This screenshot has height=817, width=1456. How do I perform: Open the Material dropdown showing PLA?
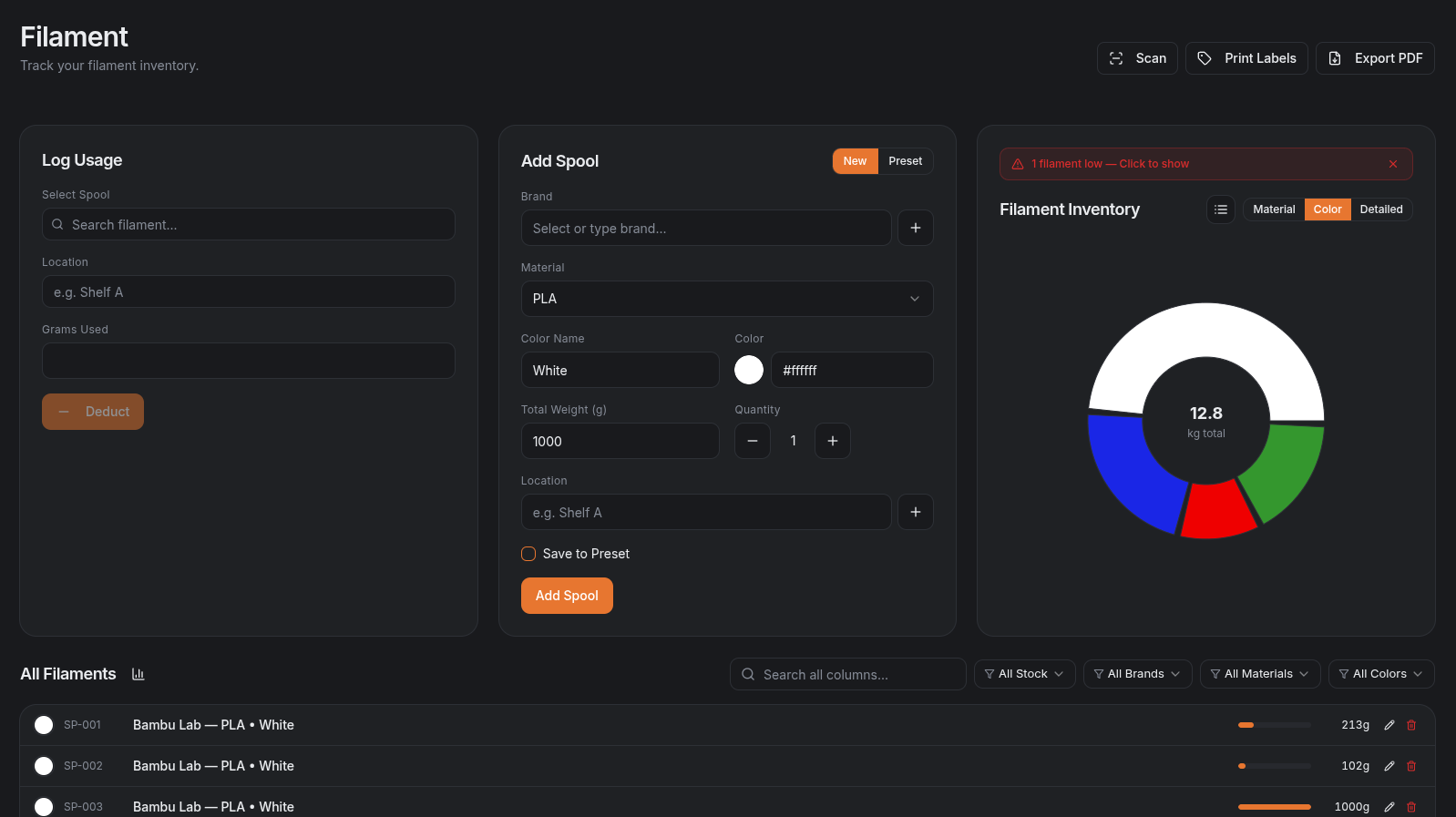(x=726, y=299)
